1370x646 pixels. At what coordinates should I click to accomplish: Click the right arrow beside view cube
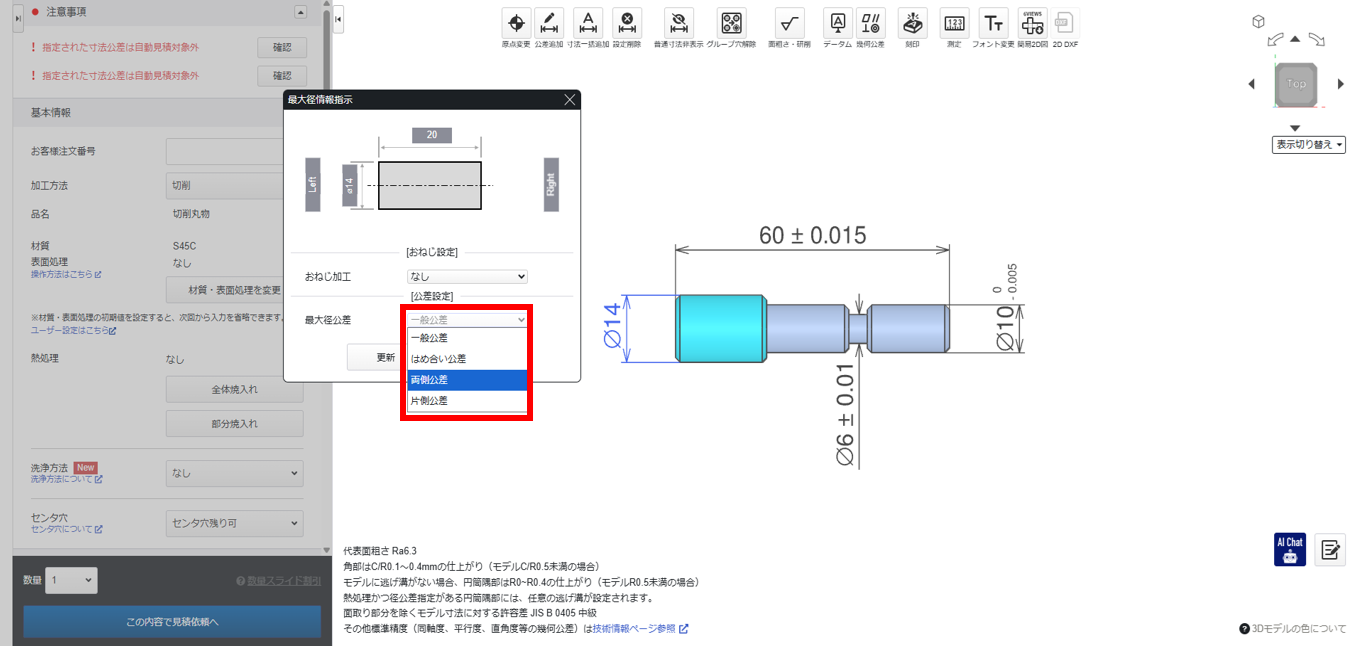pos(1339,84)
